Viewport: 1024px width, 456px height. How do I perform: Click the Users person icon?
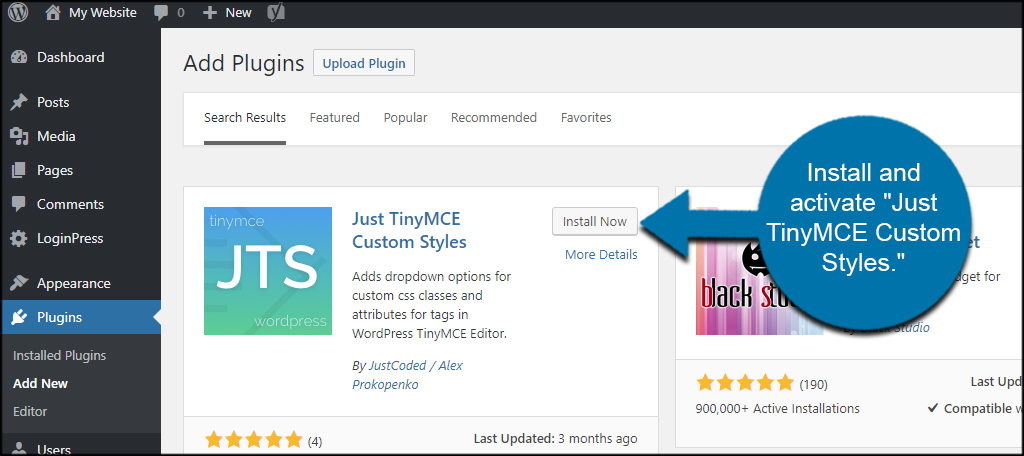[19, 449]
